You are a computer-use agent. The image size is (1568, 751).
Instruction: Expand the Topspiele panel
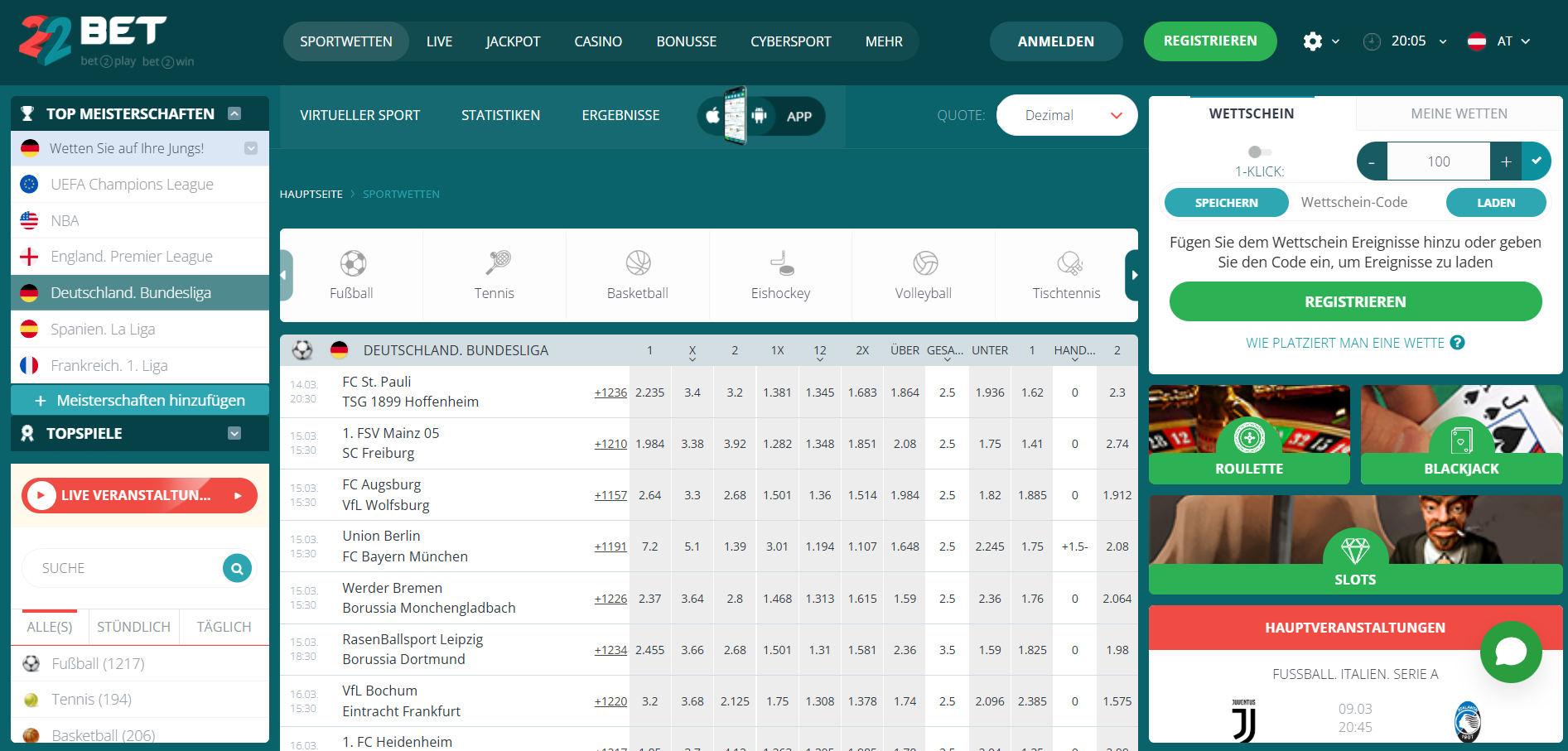click(x=234, y=433)
